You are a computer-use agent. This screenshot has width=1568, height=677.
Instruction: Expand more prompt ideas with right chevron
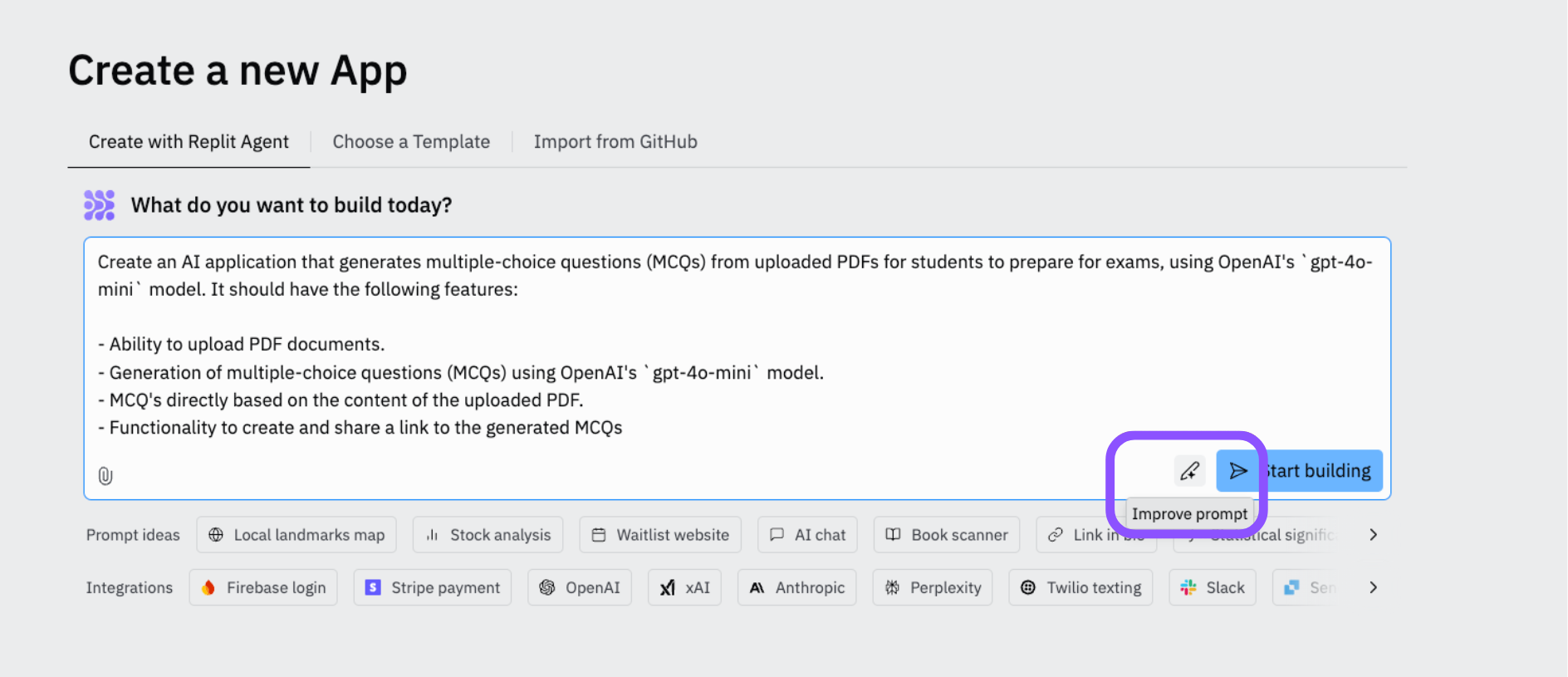tap(1373, 535)
